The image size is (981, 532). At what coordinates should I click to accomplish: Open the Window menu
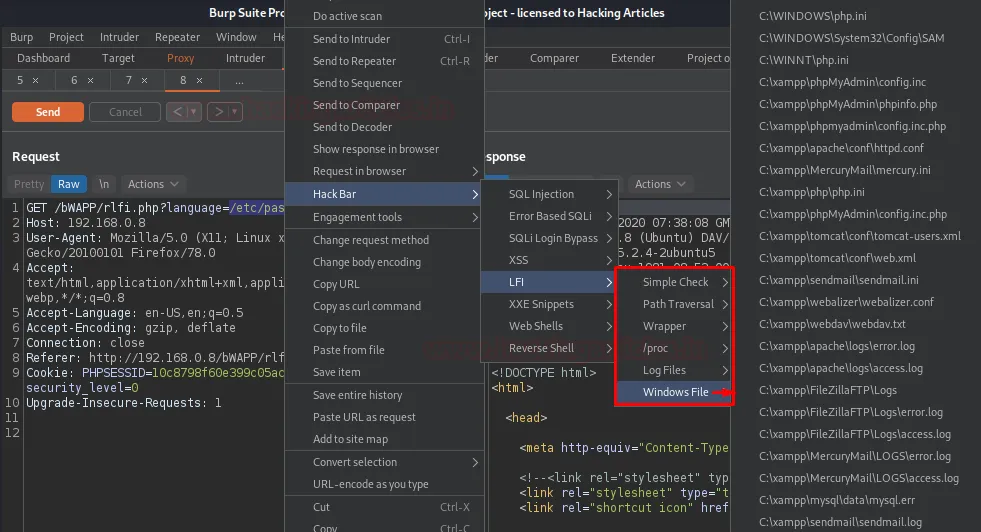(x=236, y=37)
